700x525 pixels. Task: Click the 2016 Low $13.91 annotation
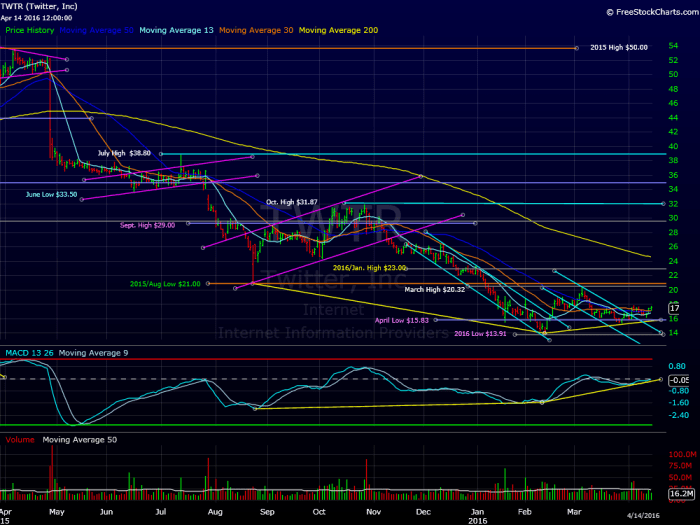(x=480, y=334)
